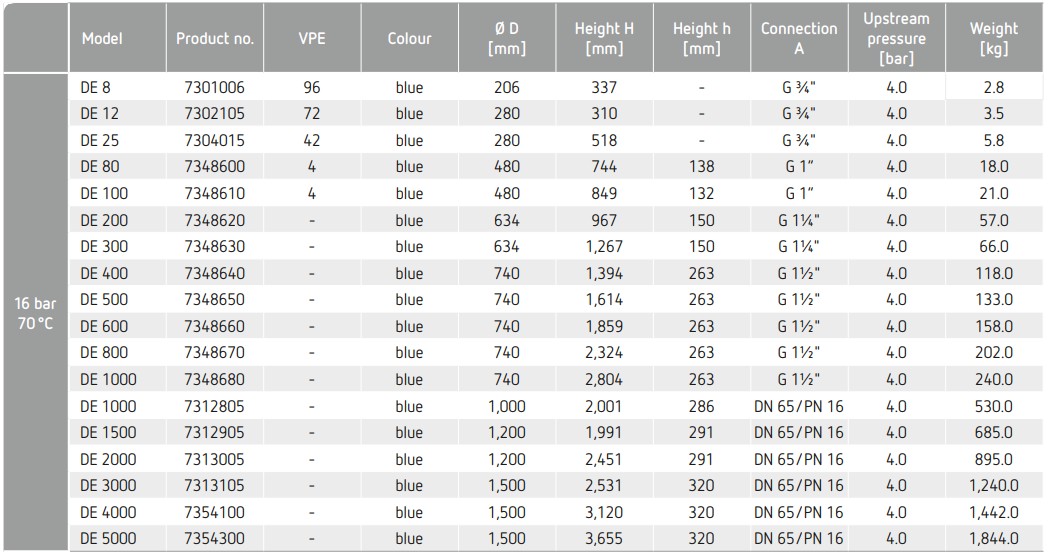Select the Ø D [mm] column header
This screenshot has height=552, width=1056.
[507, 39]
